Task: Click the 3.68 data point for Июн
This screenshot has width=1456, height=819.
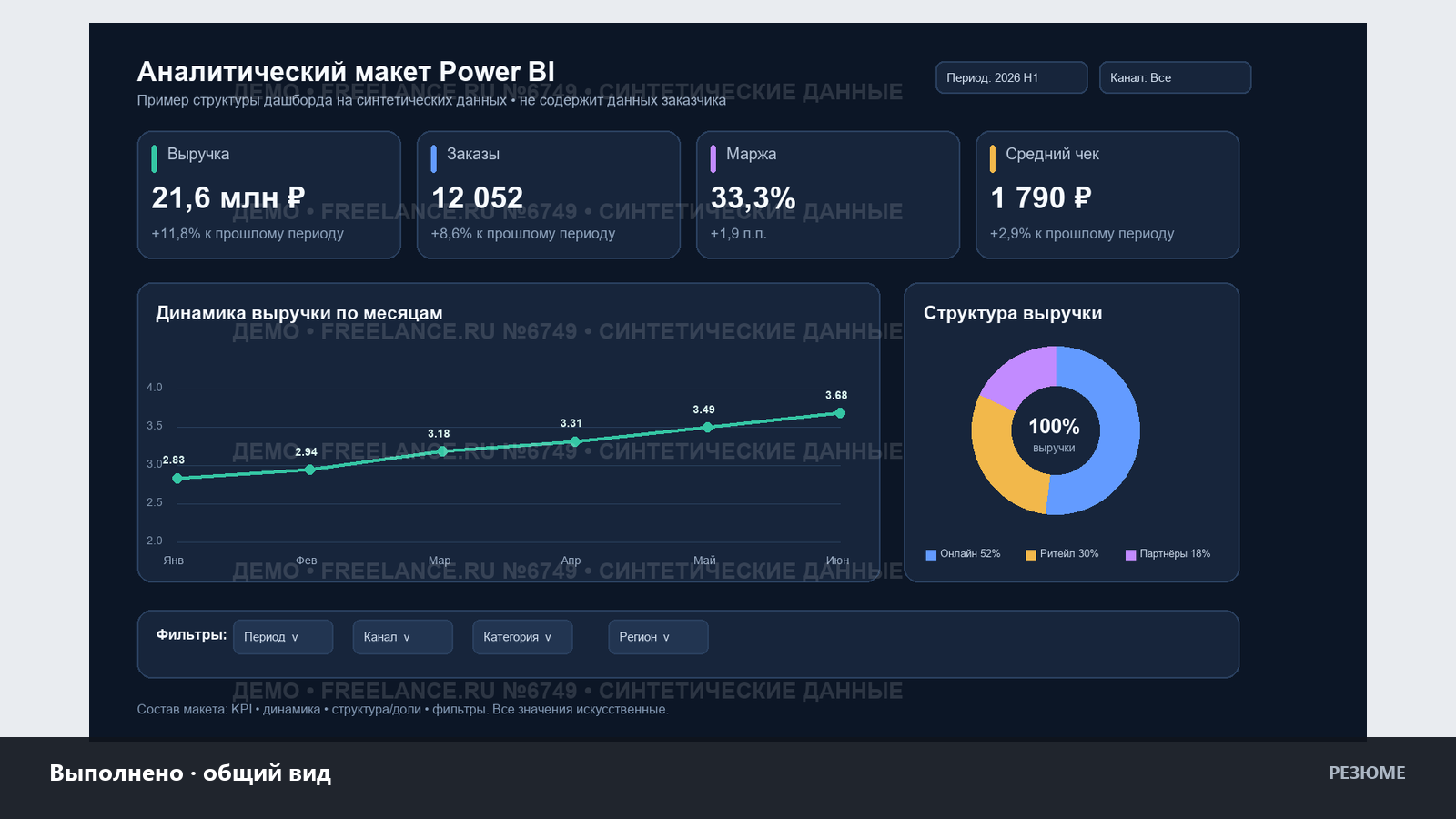Action: click(840, 413)
